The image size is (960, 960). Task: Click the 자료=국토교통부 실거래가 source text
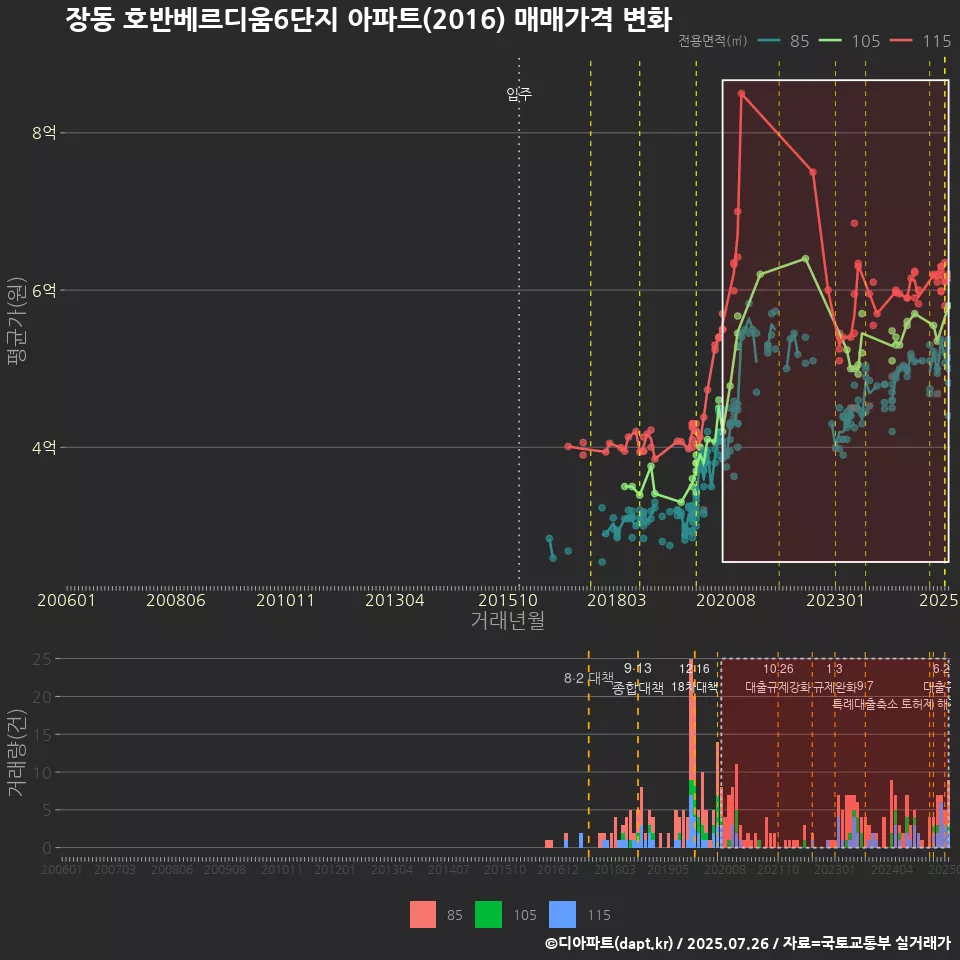(x=866, y=943)
